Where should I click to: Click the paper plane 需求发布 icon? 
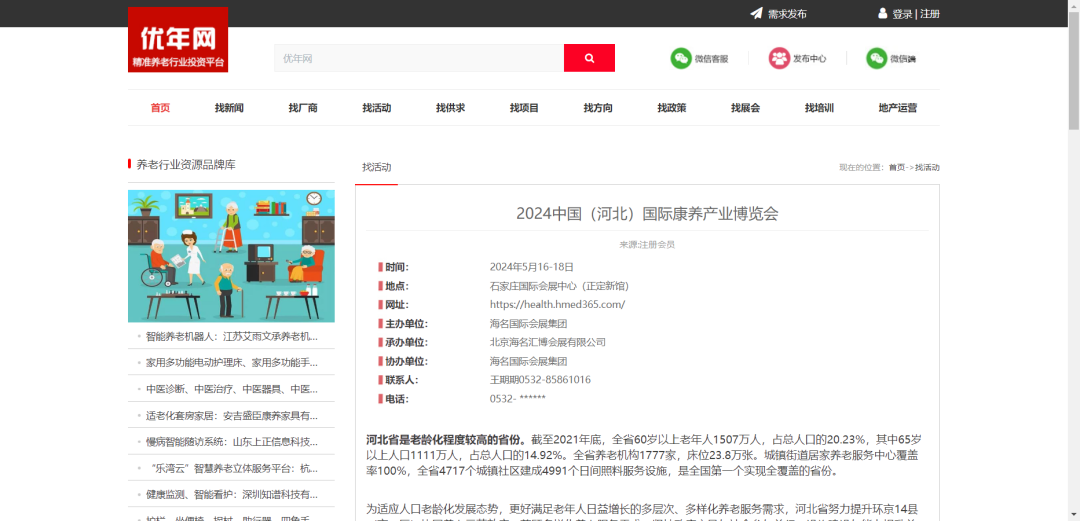click(x=756, y=14)
